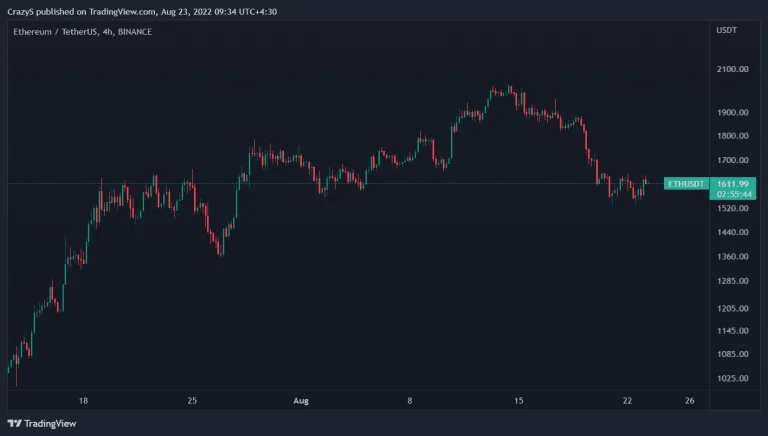Select date 25 on the time axis
The image size is (768, 436).
tap(192, 400)
